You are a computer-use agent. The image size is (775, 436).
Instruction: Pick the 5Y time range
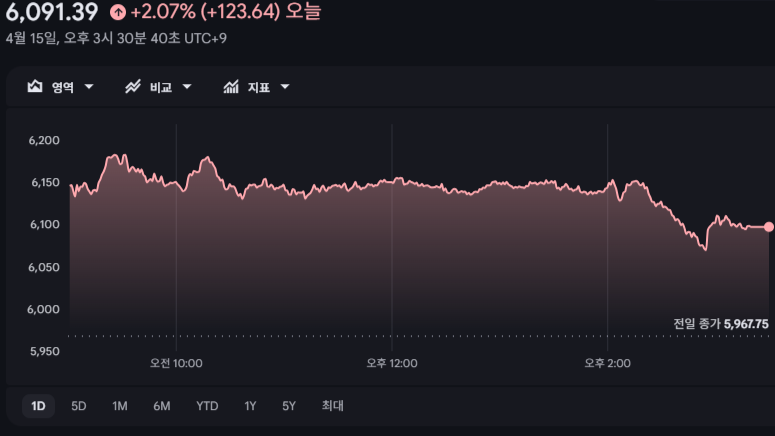pyautogui.click(x=289, y=406)
